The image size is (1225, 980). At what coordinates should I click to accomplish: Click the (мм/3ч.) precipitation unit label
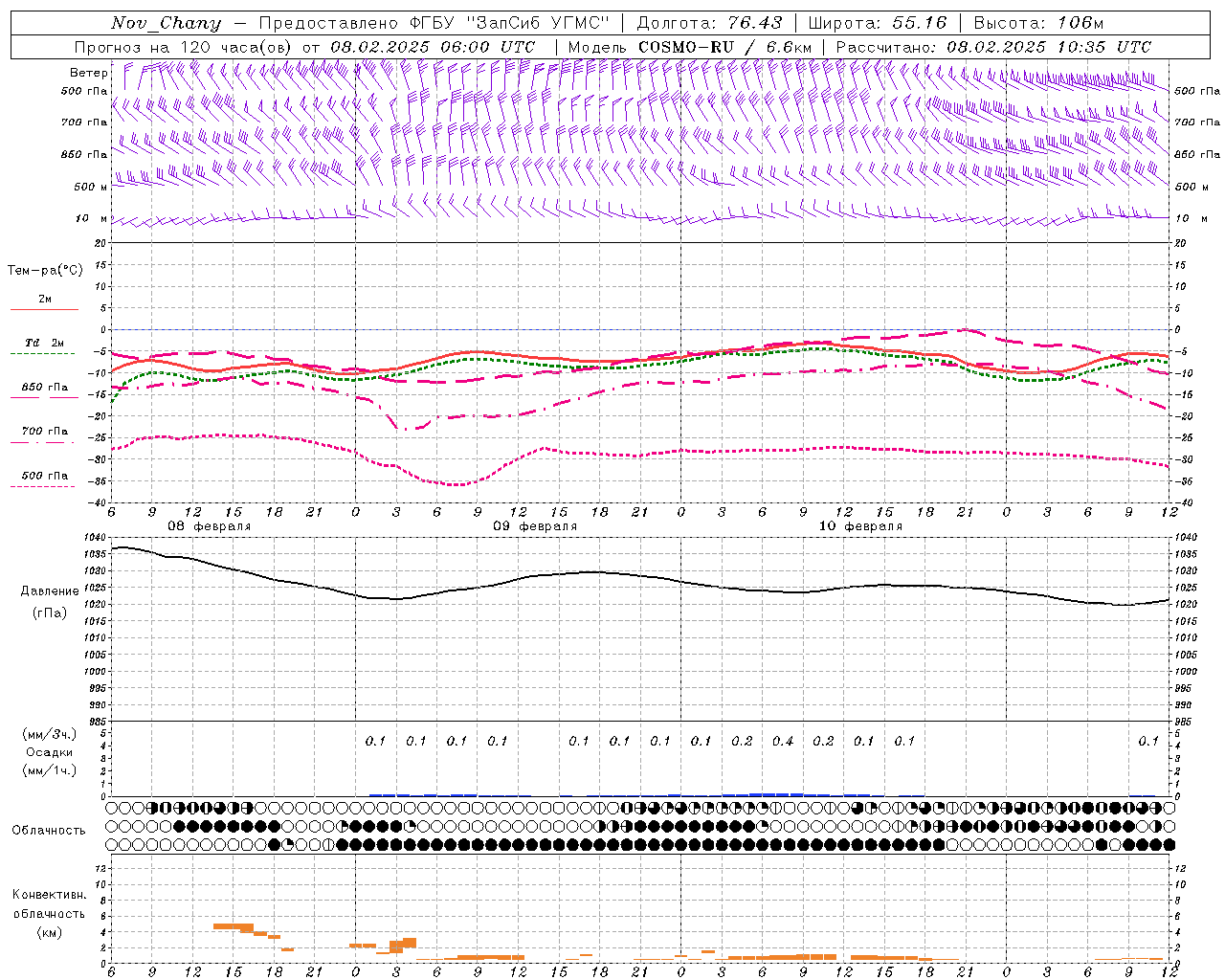50,734
